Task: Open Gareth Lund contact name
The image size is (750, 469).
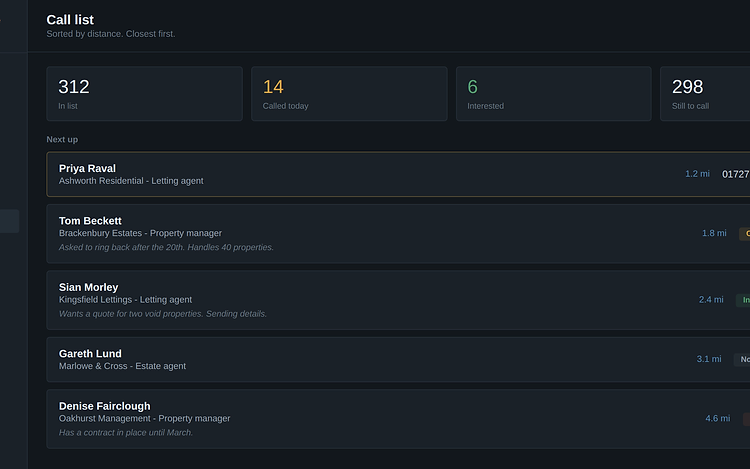Action: pos(90,354)
